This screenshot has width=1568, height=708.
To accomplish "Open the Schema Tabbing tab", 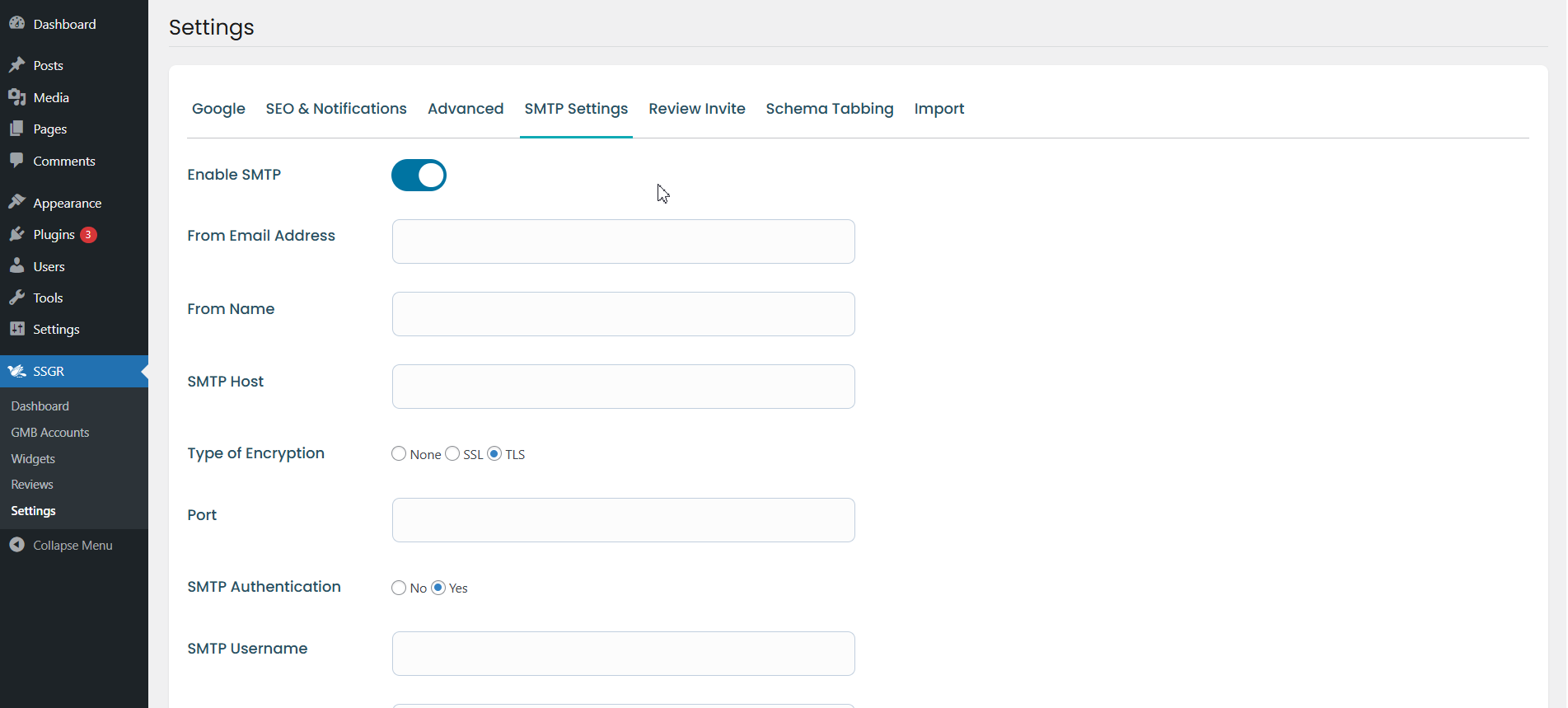I will [x=829, y=109].
